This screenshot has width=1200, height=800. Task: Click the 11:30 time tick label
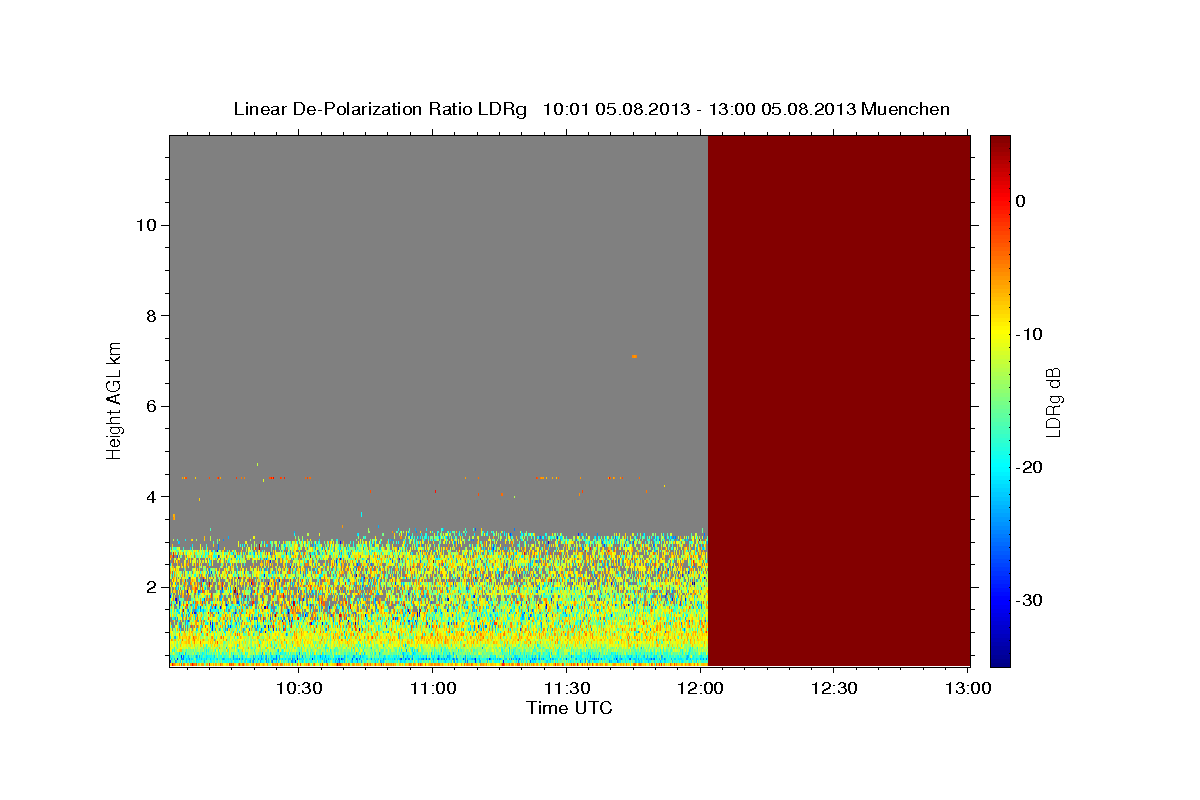(567, 688)
